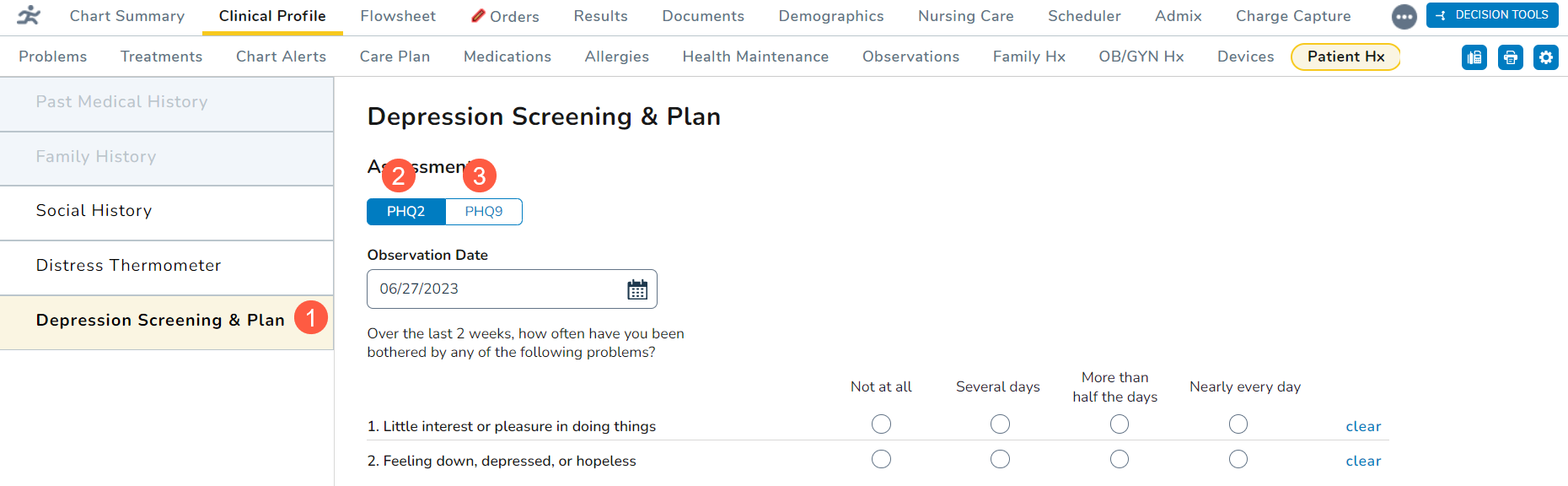The image size is (1568, 486).
Task: Select the PHQ2 assessment option
Action: (x=405, y=212)
